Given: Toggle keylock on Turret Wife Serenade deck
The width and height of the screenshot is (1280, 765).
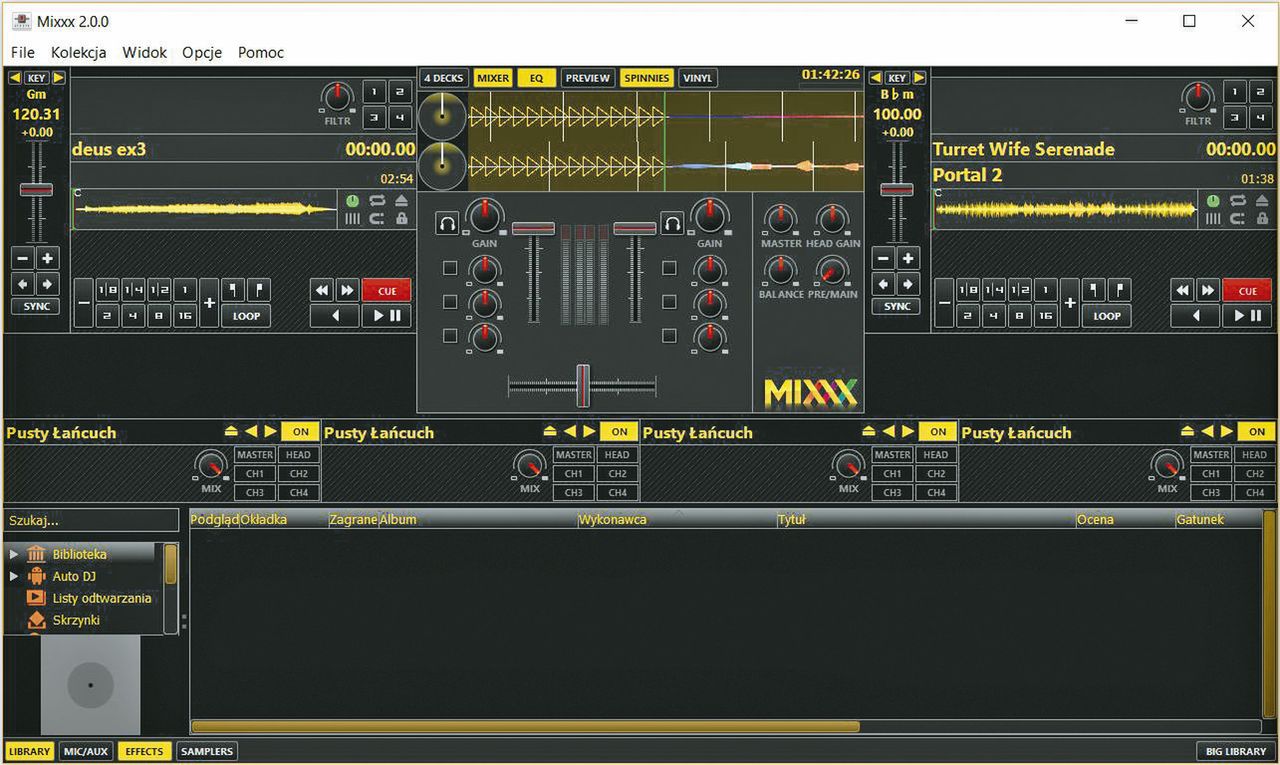Looking at the screenshot, I should click(1261, 218).
